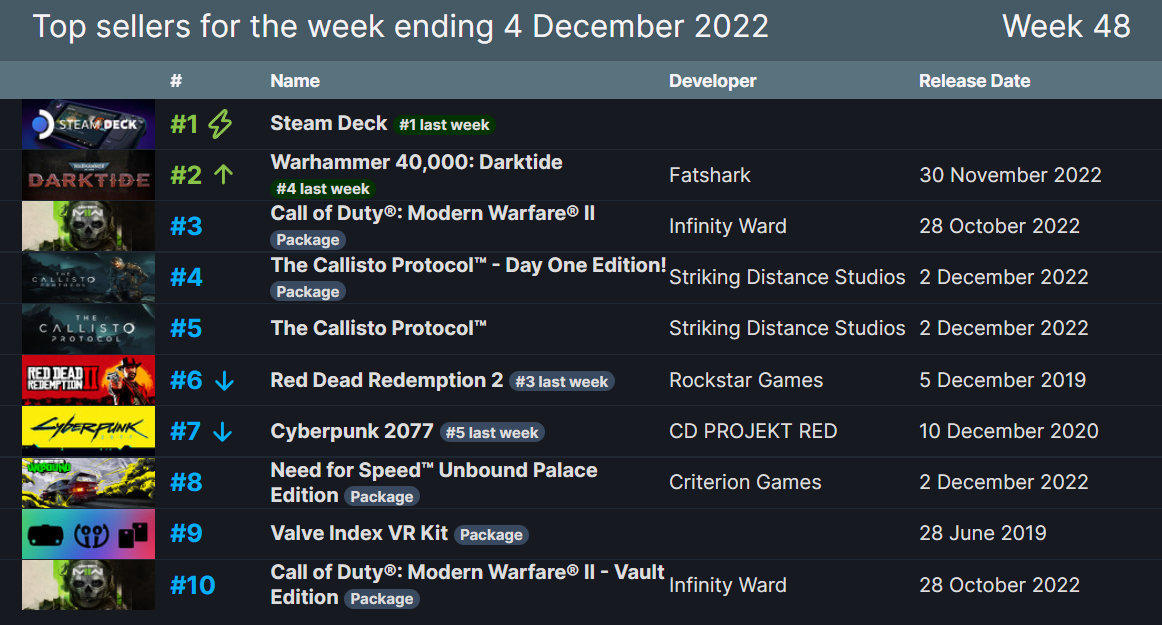
Task: Click Package tag under Modern Warfare II
Action: point(308,239)
